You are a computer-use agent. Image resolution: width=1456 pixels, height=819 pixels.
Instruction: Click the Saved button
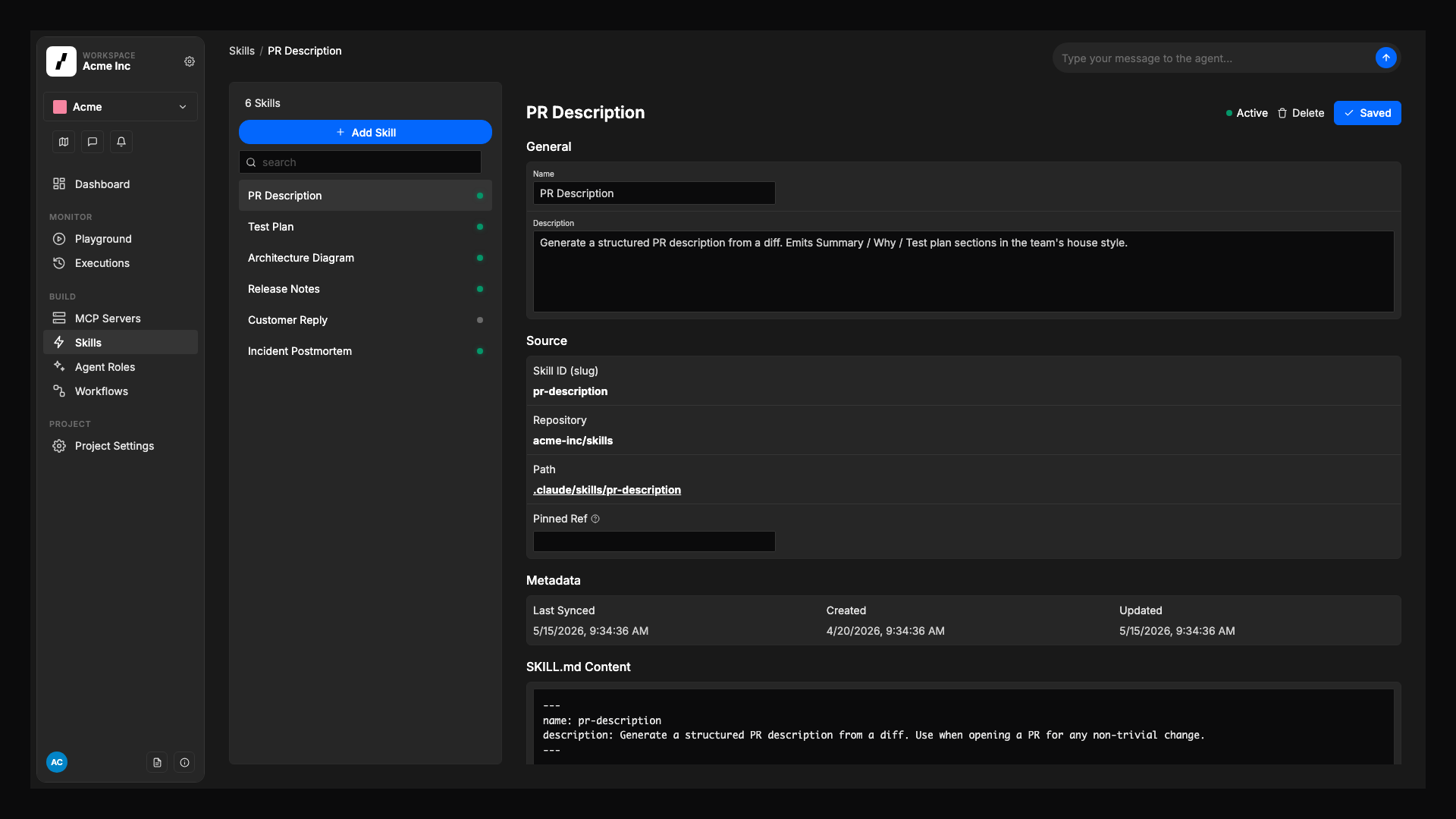click(1367, 113)
